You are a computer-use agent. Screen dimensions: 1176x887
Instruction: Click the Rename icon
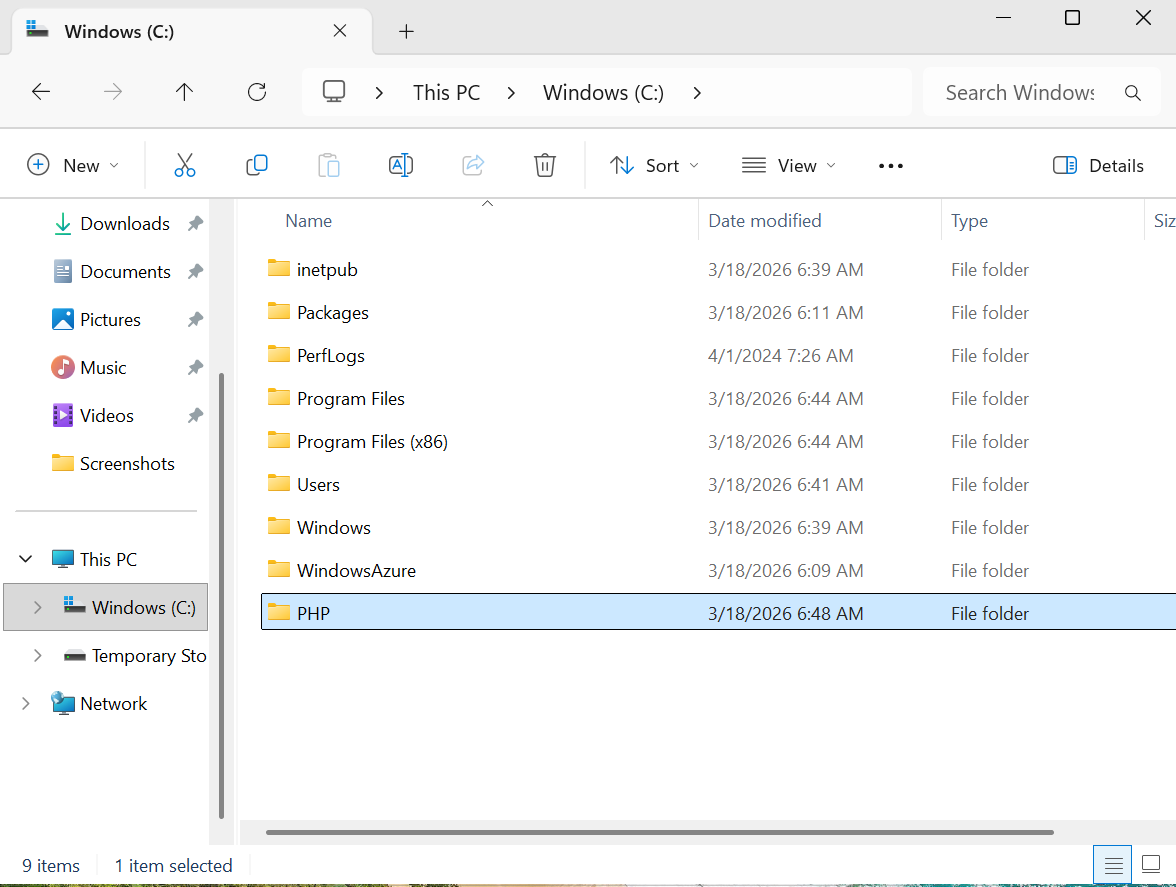[x=400, y=165]
